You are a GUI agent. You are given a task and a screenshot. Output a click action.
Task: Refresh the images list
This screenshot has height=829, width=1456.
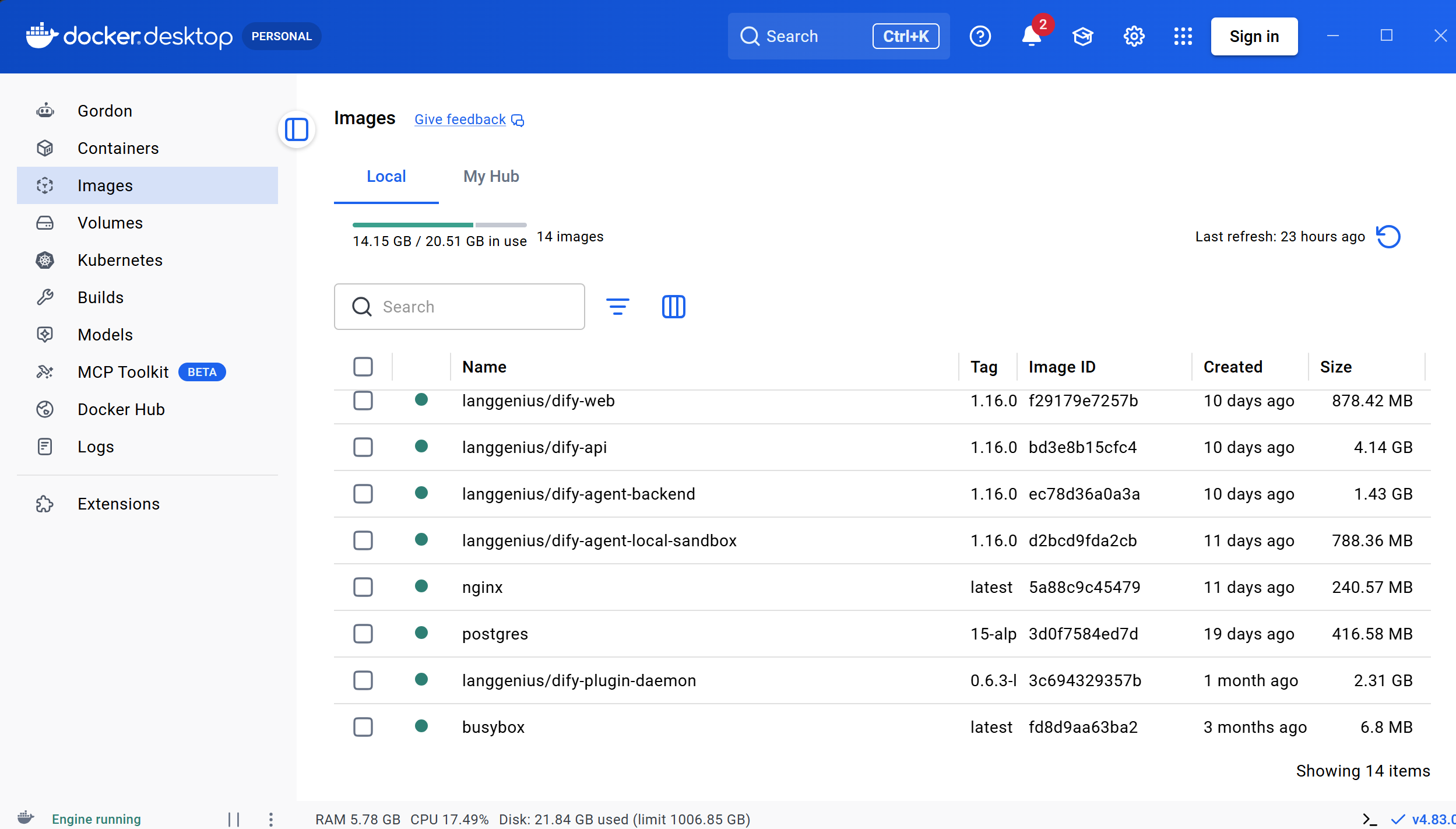click(x=1388, y=237)
